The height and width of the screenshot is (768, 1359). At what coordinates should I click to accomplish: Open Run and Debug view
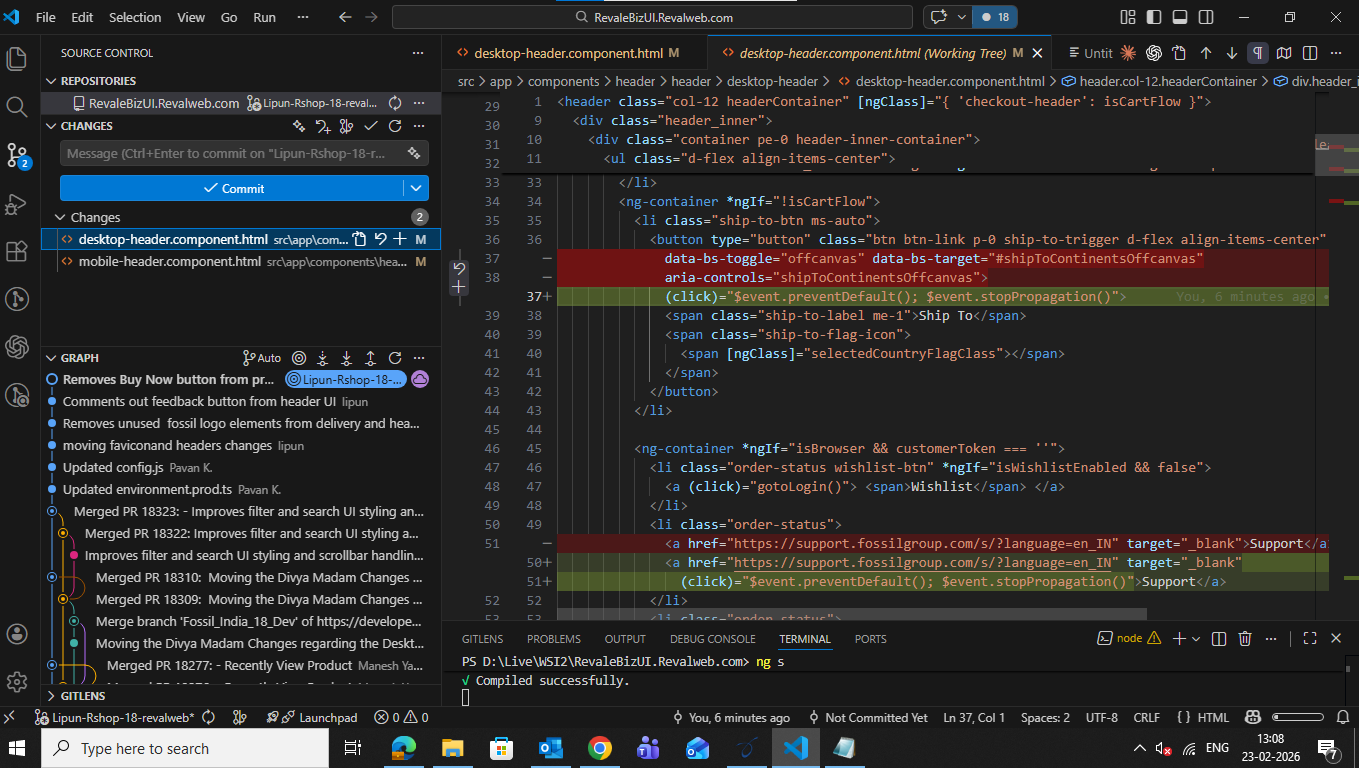coord(17,204)
